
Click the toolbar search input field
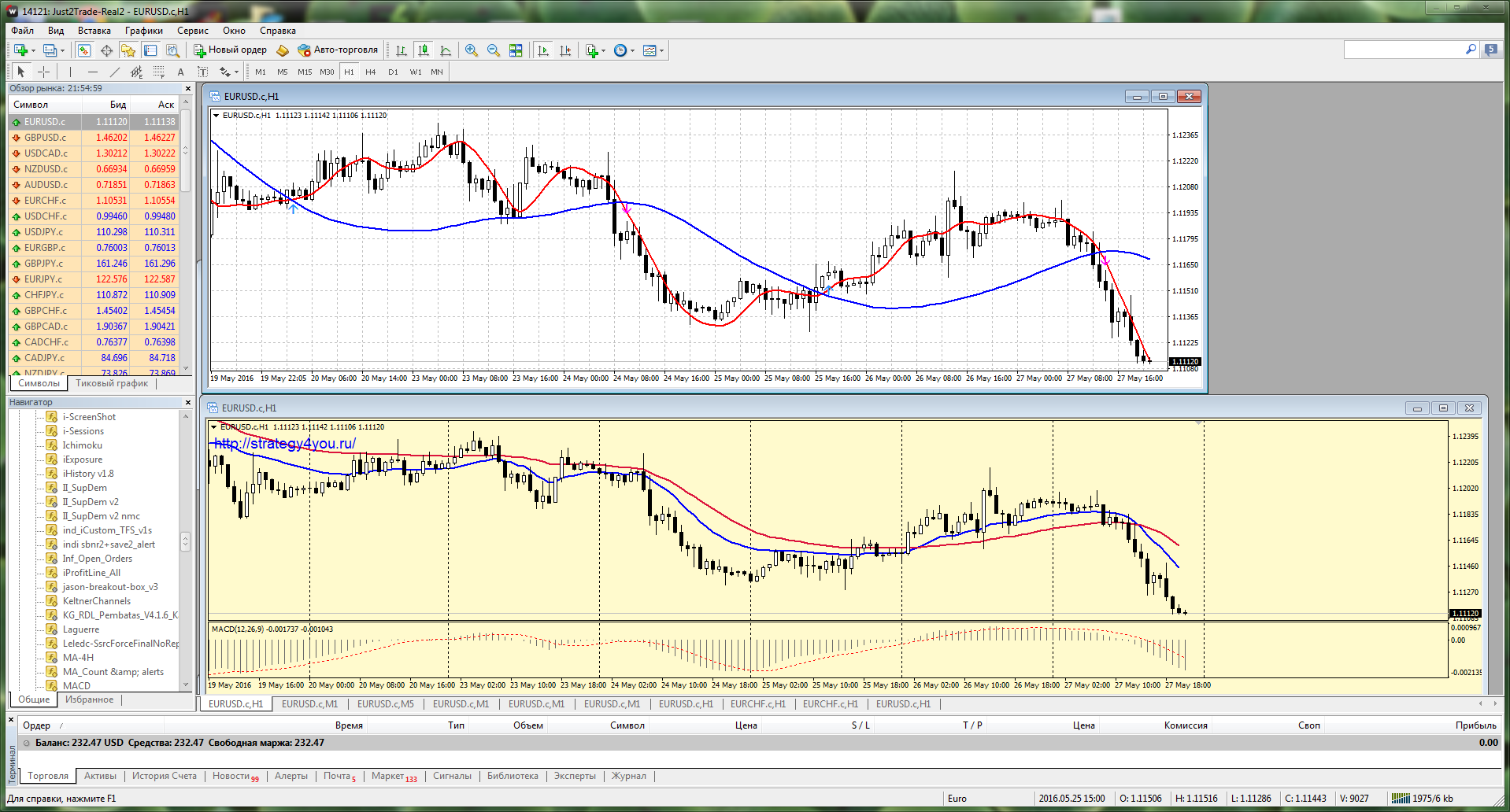[1405, 50]
